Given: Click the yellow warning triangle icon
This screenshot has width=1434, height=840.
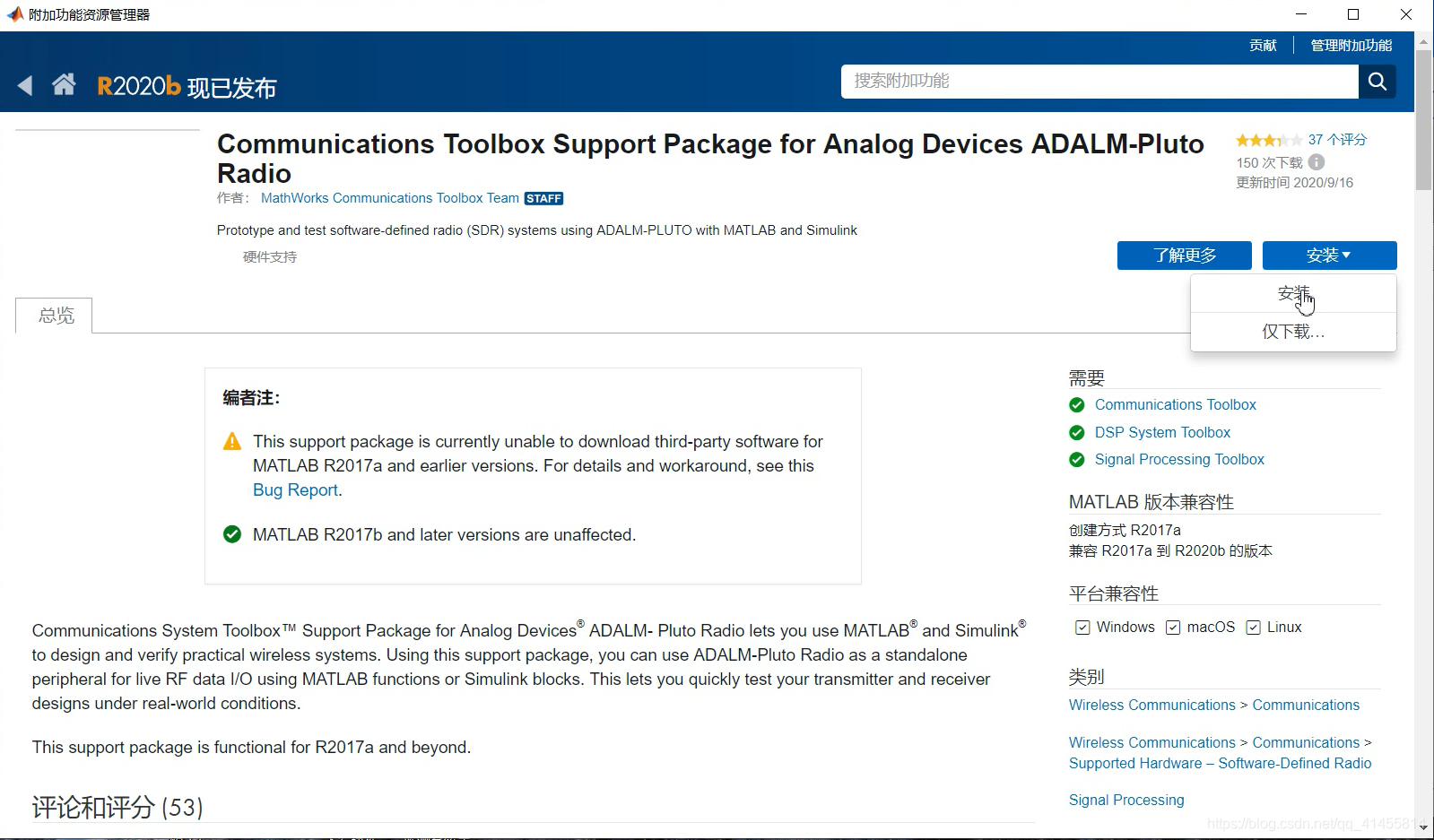Looking at the screenshot, I should coord(232,442).
